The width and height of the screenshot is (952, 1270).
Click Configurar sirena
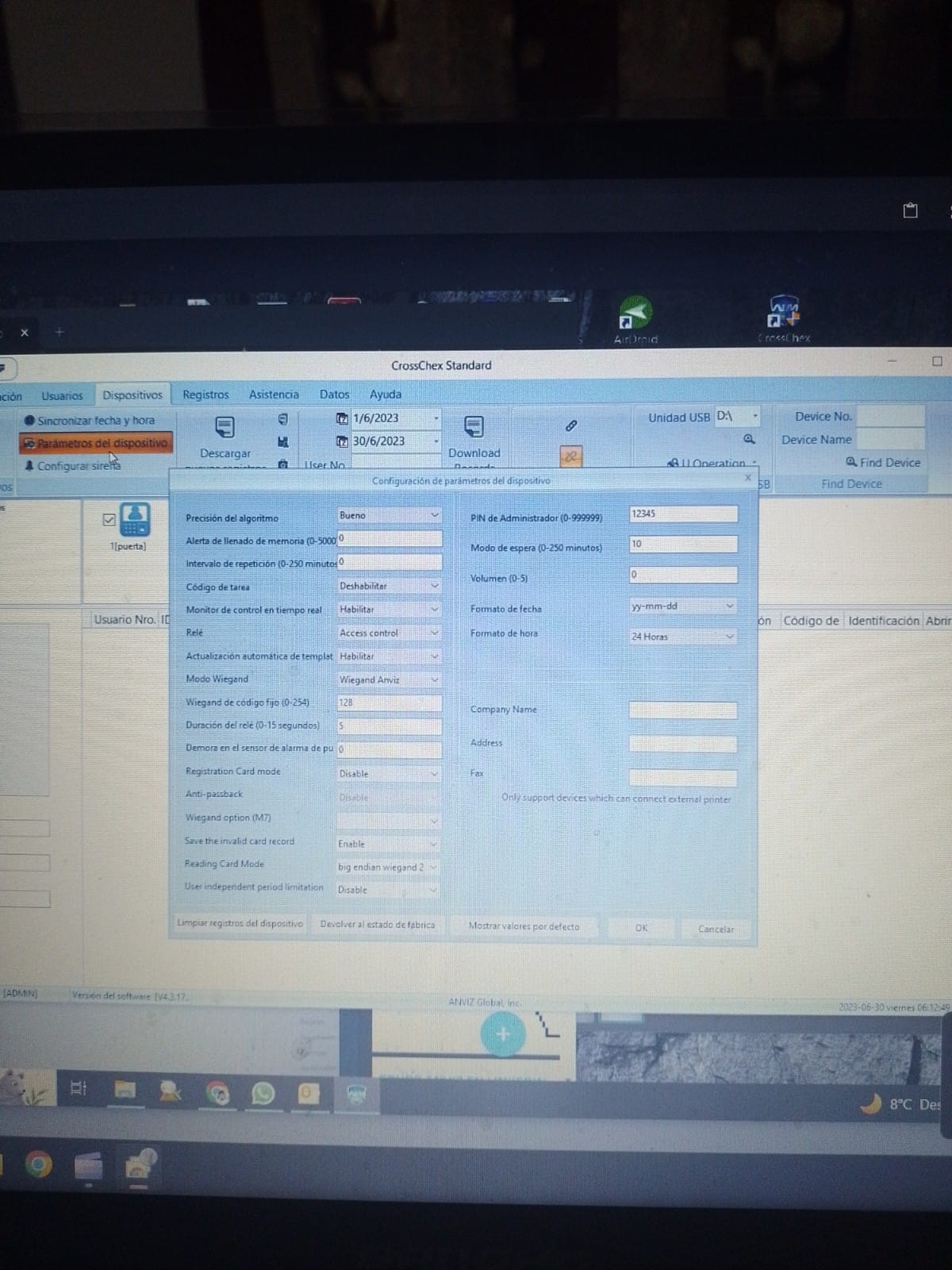click(72, 466)
